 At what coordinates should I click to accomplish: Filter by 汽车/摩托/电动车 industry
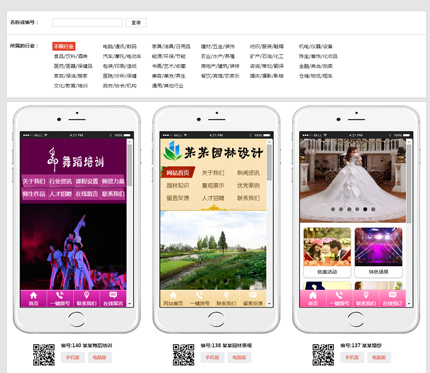122,56
